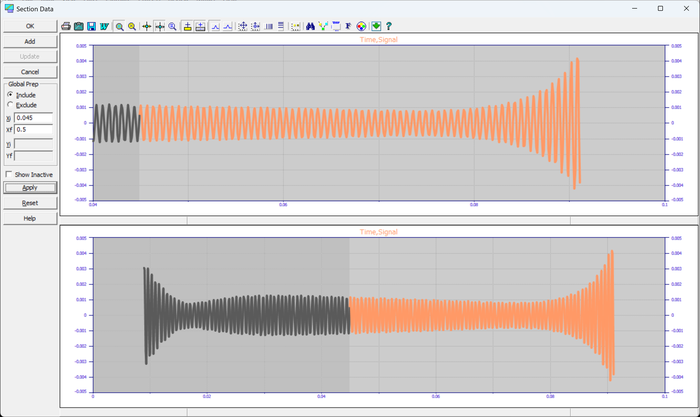Click the green-lens magnifier zoom icon
The image size is (700, 417).
coord(119,26)
